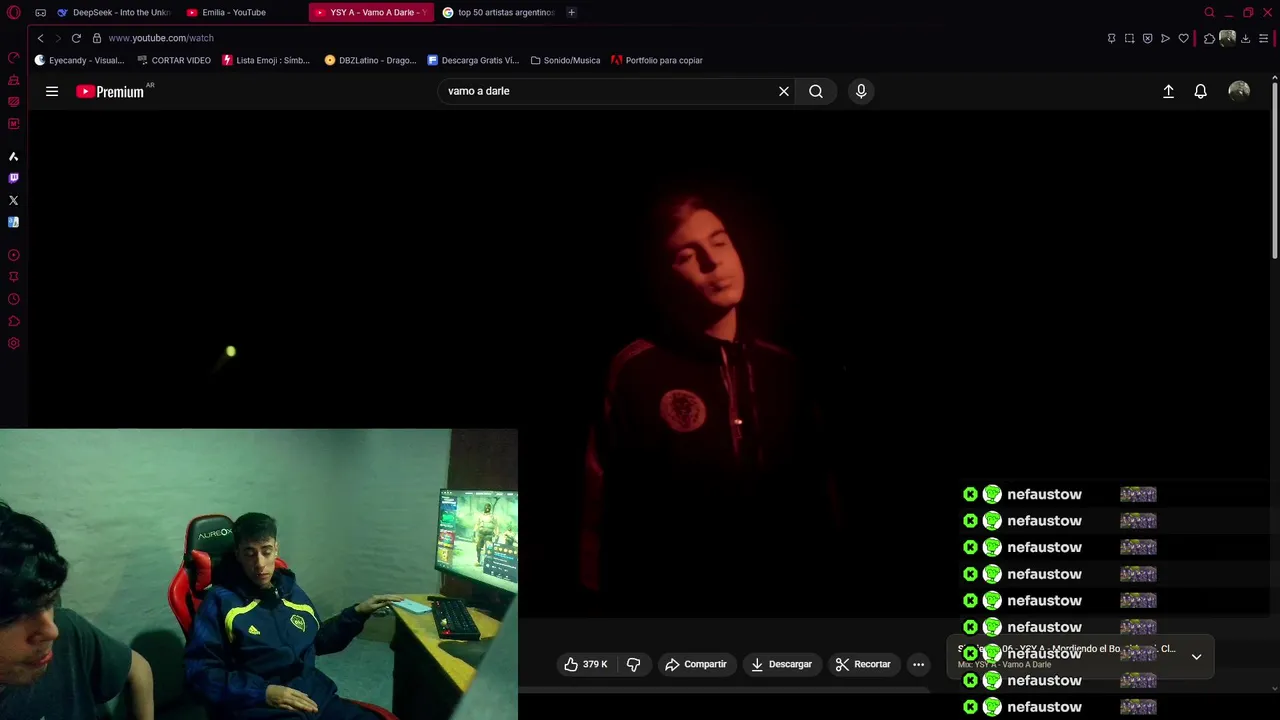The image size is (1280, 720).
Task: Go to YouTube Premium home logo
Action: (112, 91)
